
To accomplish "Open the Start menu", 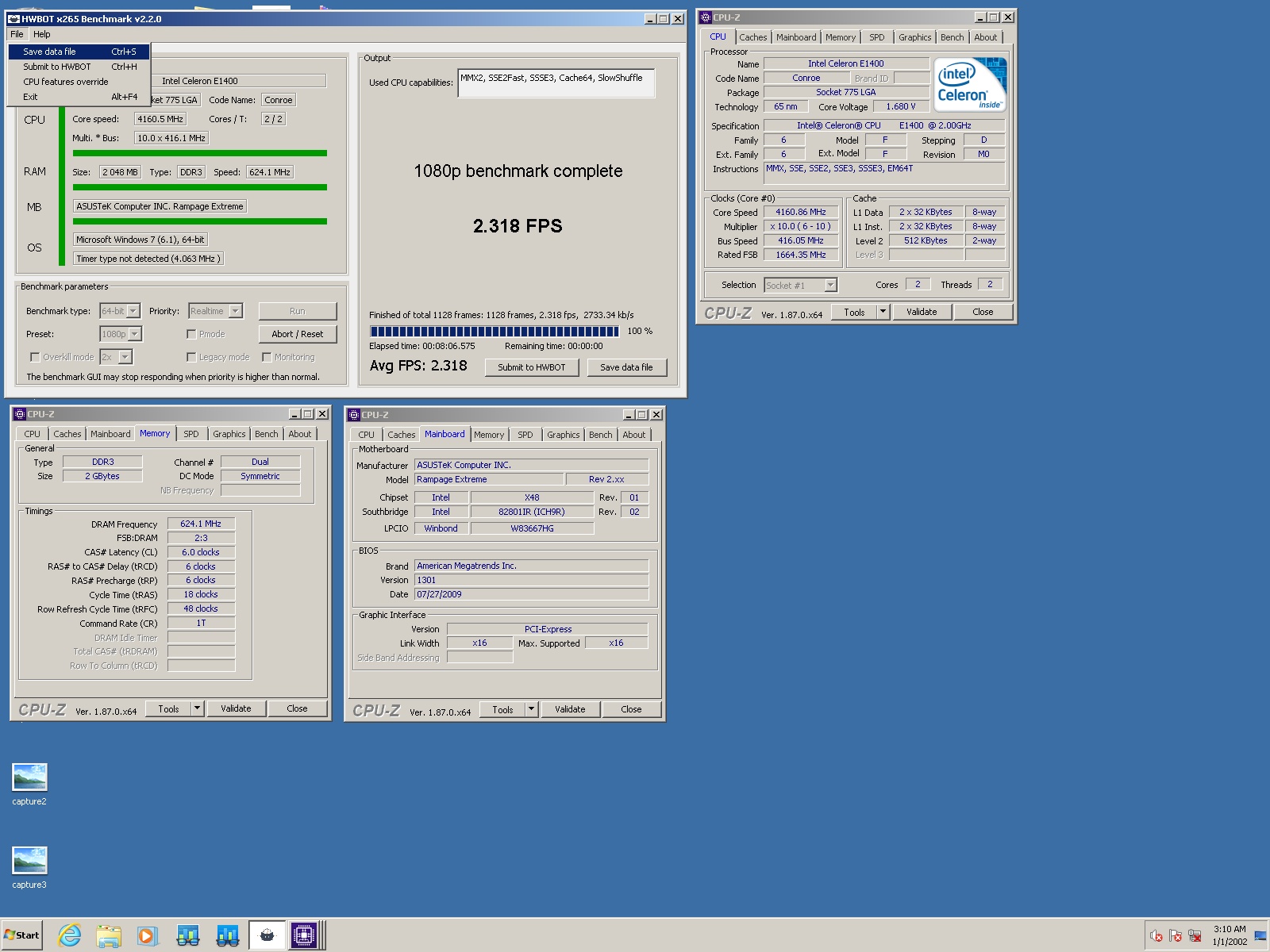I will coord(21,935).
